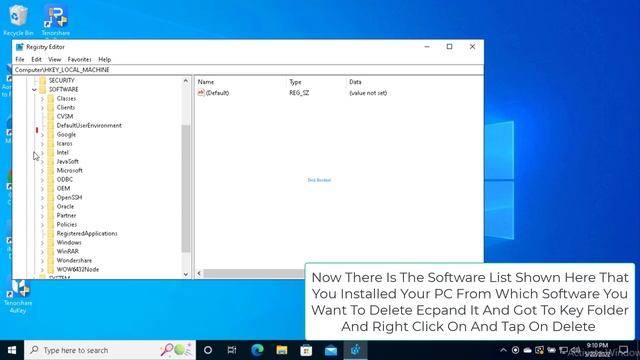The width and height of the screenshot is (640, 360).
Task: Maximize the Registry Editor window
Action: tap(449, 47)
